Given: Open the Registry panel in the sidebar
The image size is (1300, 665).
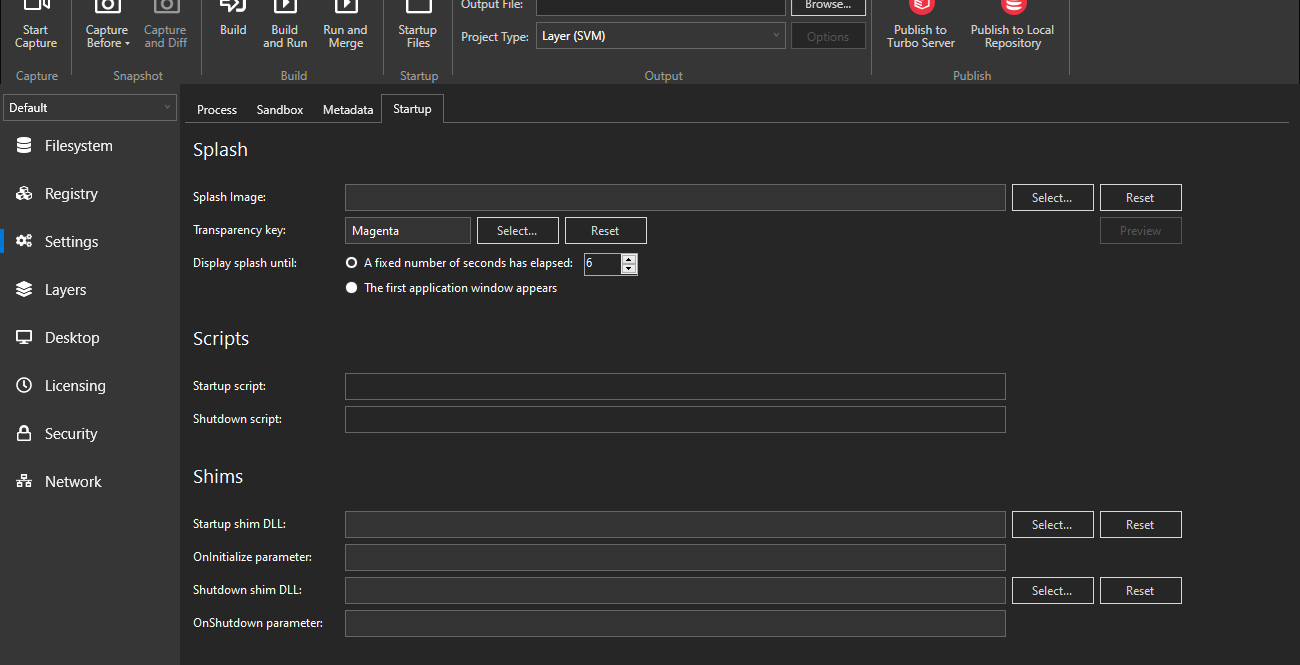Looking at the screenshot, I should click(70, 193).
